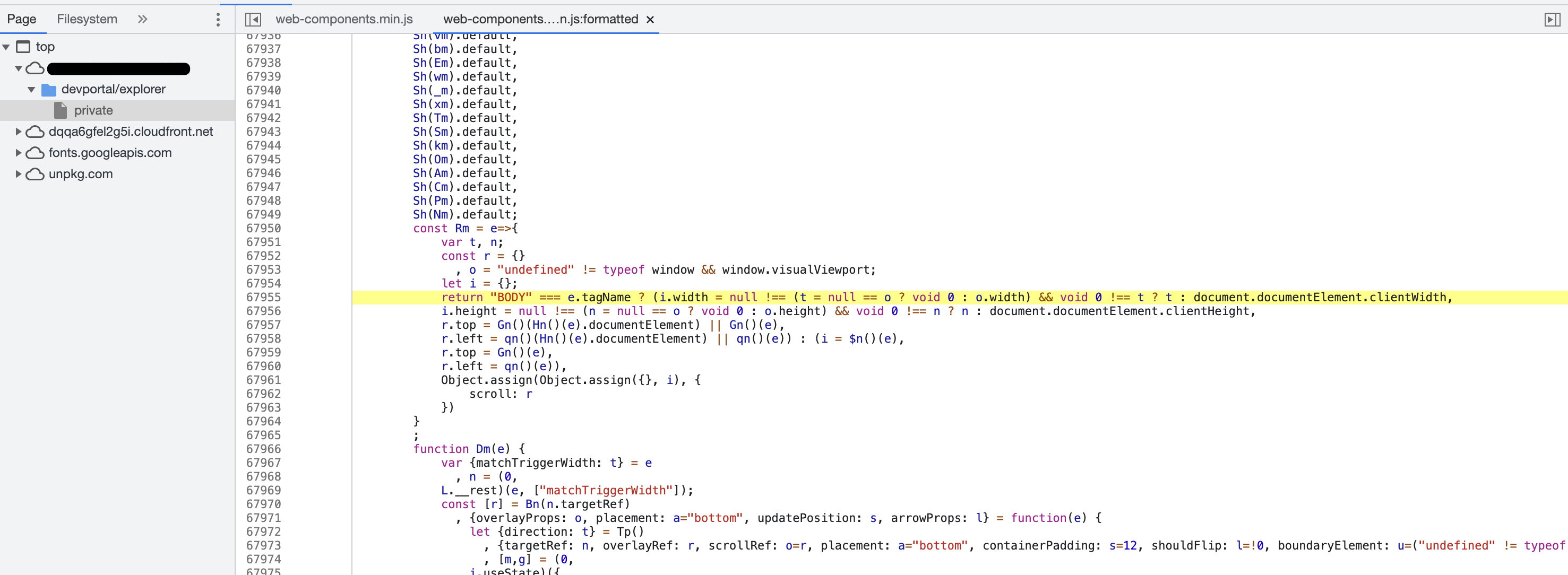Viewport: 1568px width, 575px height.
Task: Collapse the devportal/explorer folder
Action: (31, 90)
